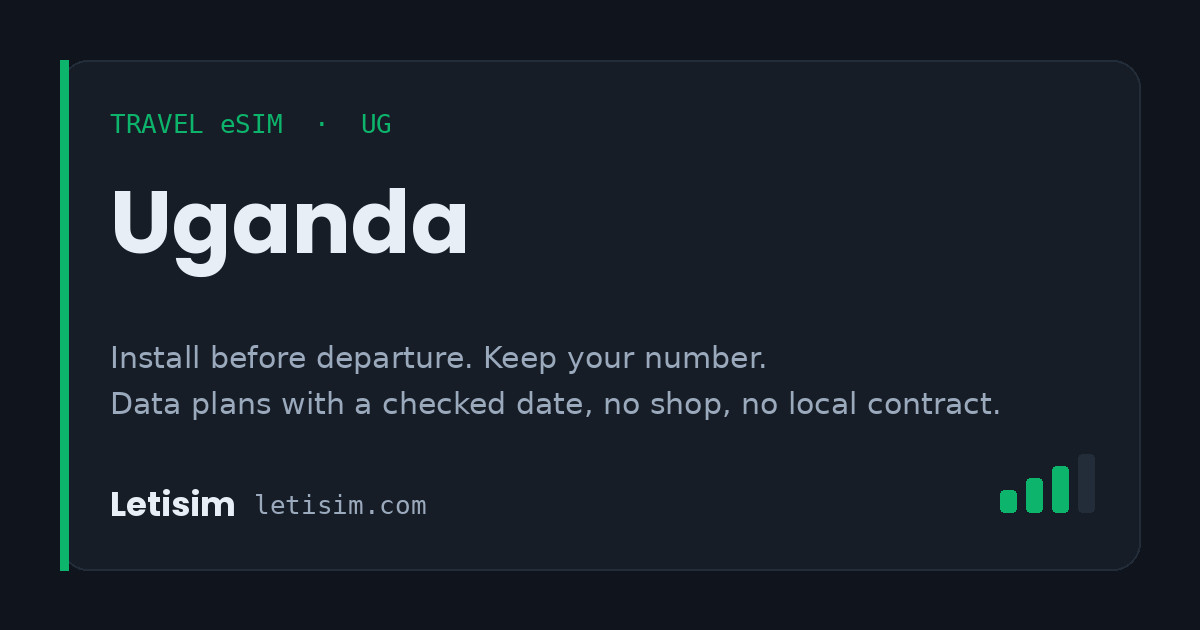The height and width of the screenshot is (630, 1200).
Task: Click the "Install before departure." sentence
Action: (293, 358)
